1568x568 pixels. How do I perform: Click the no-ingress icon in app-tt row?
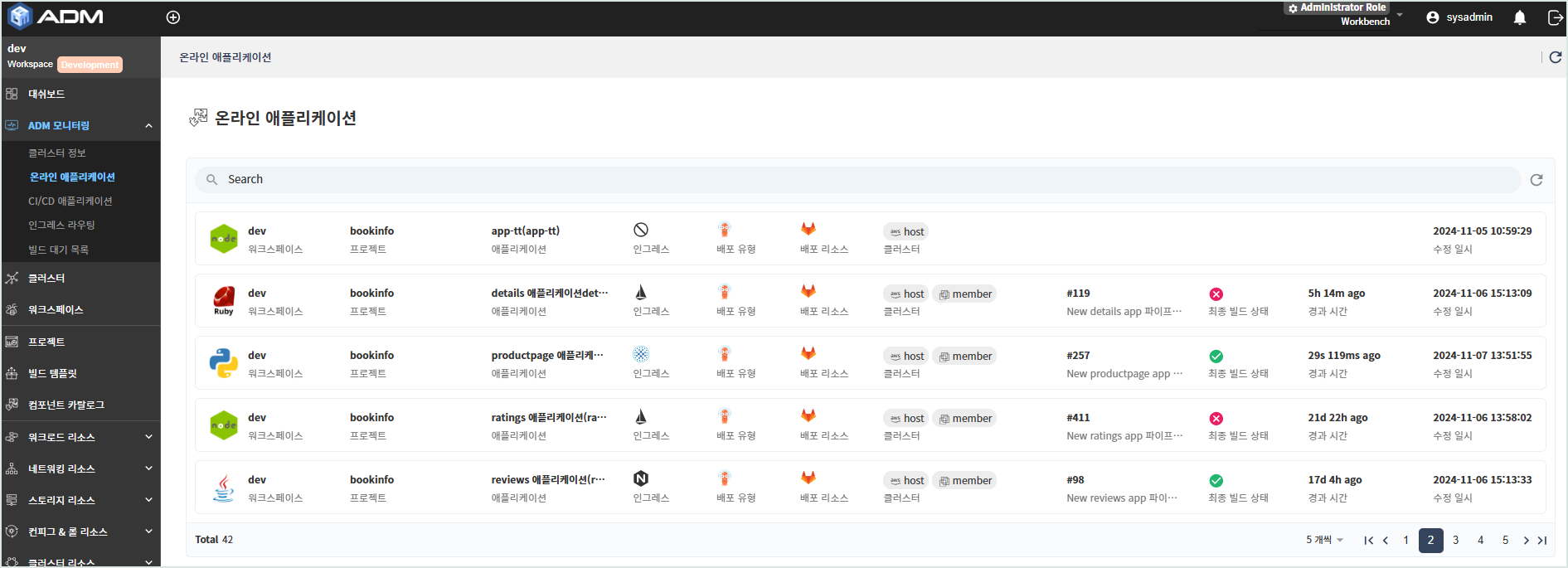tap(641, 230)
